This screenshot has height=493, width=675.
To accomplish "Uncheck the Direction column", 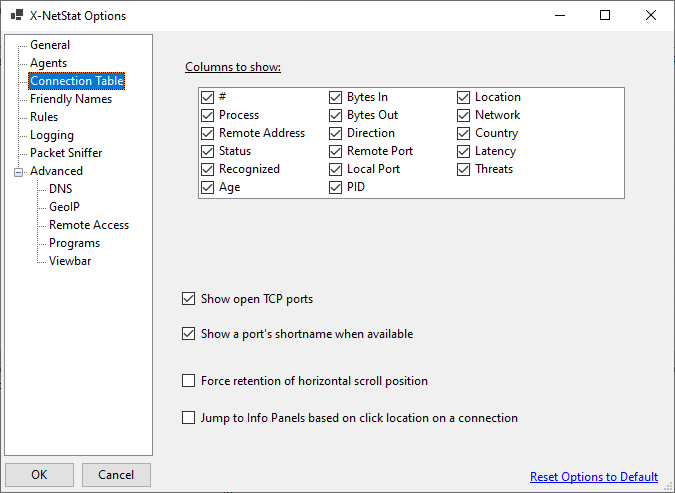I will pos(335,133).
